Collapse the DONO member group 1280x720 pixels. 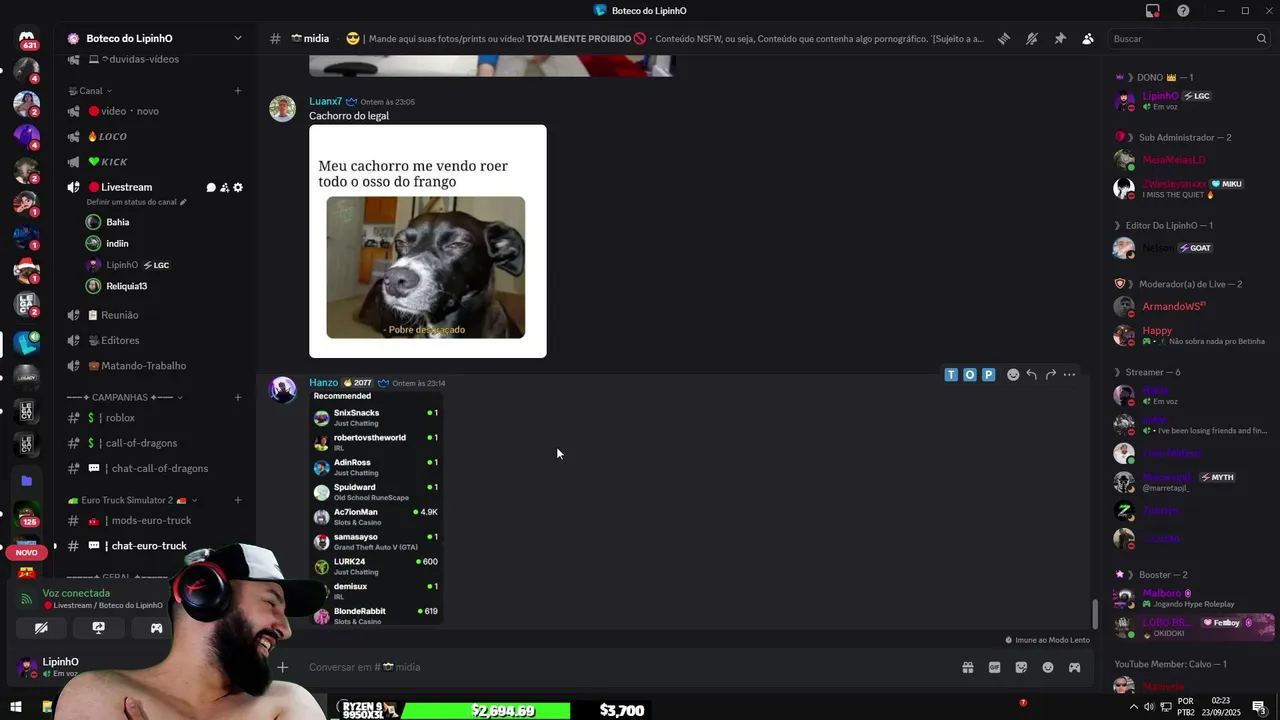1154,77
